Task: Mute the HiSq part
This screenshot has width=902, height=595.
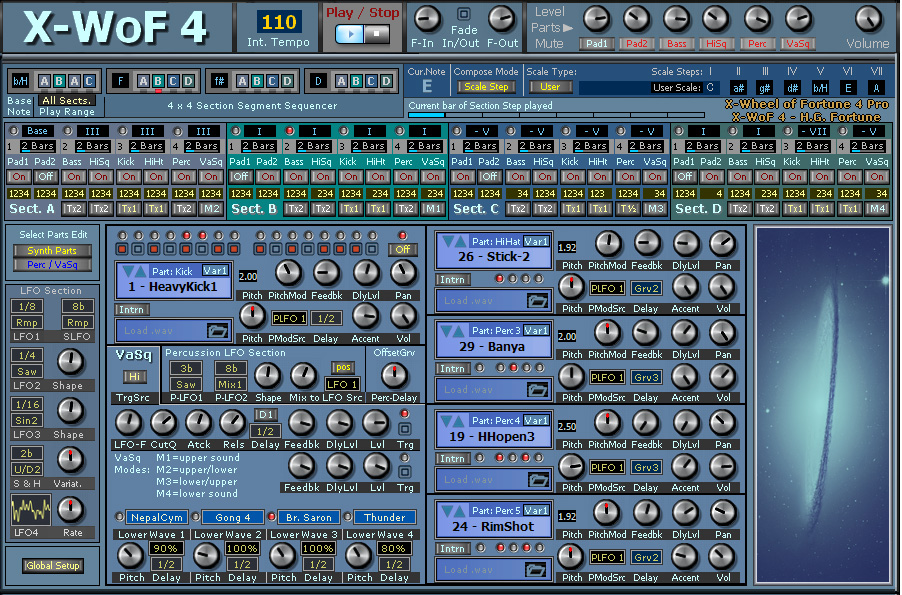Action: [716, 44]
